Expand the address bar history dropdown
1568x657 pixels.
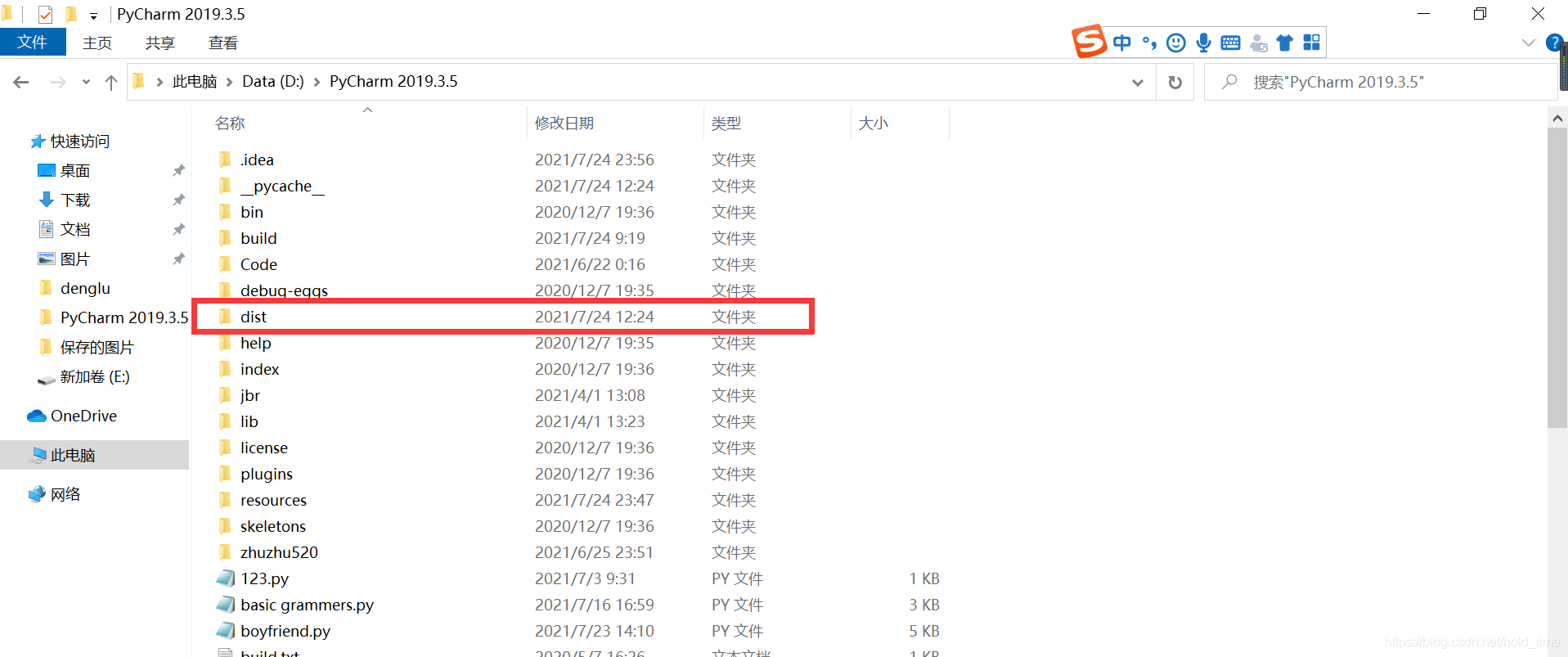point(1137,82)
